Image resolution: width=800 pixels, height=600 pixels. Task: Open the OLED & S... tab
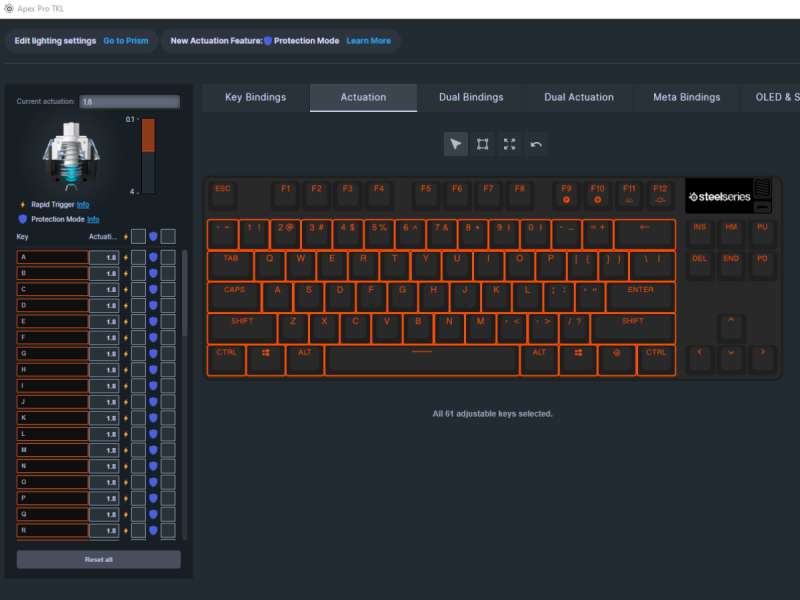coord(777,97)
